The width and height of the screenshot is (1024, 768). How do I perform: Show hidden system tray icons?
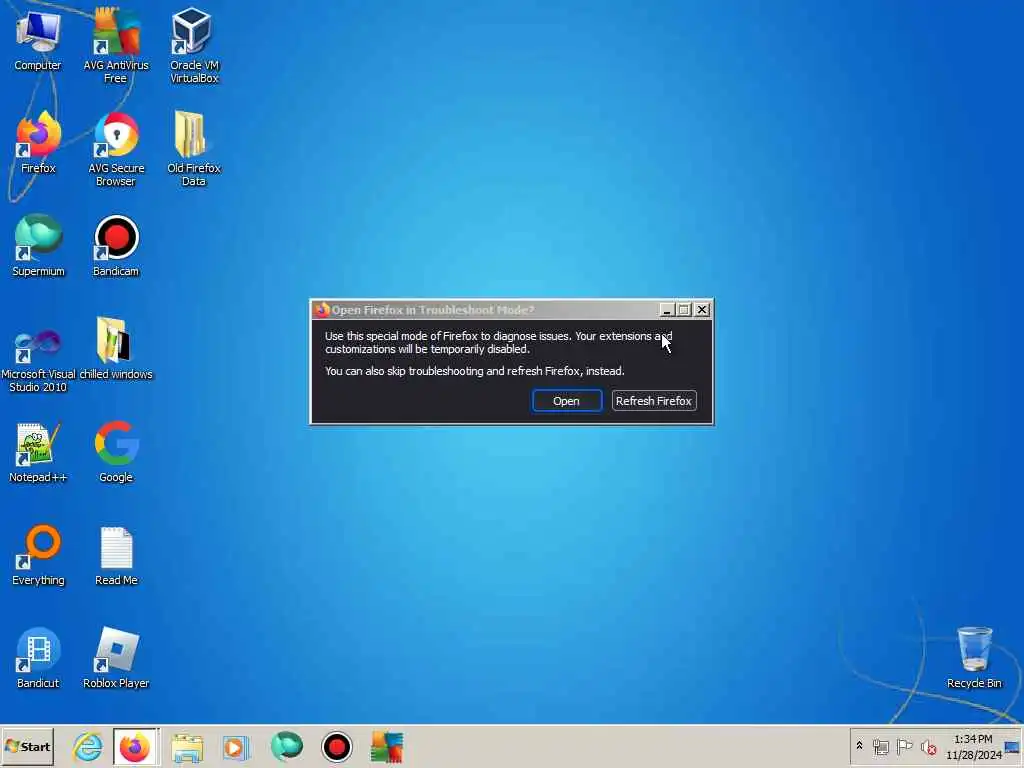pyautogui.click(x=859, y=746)
